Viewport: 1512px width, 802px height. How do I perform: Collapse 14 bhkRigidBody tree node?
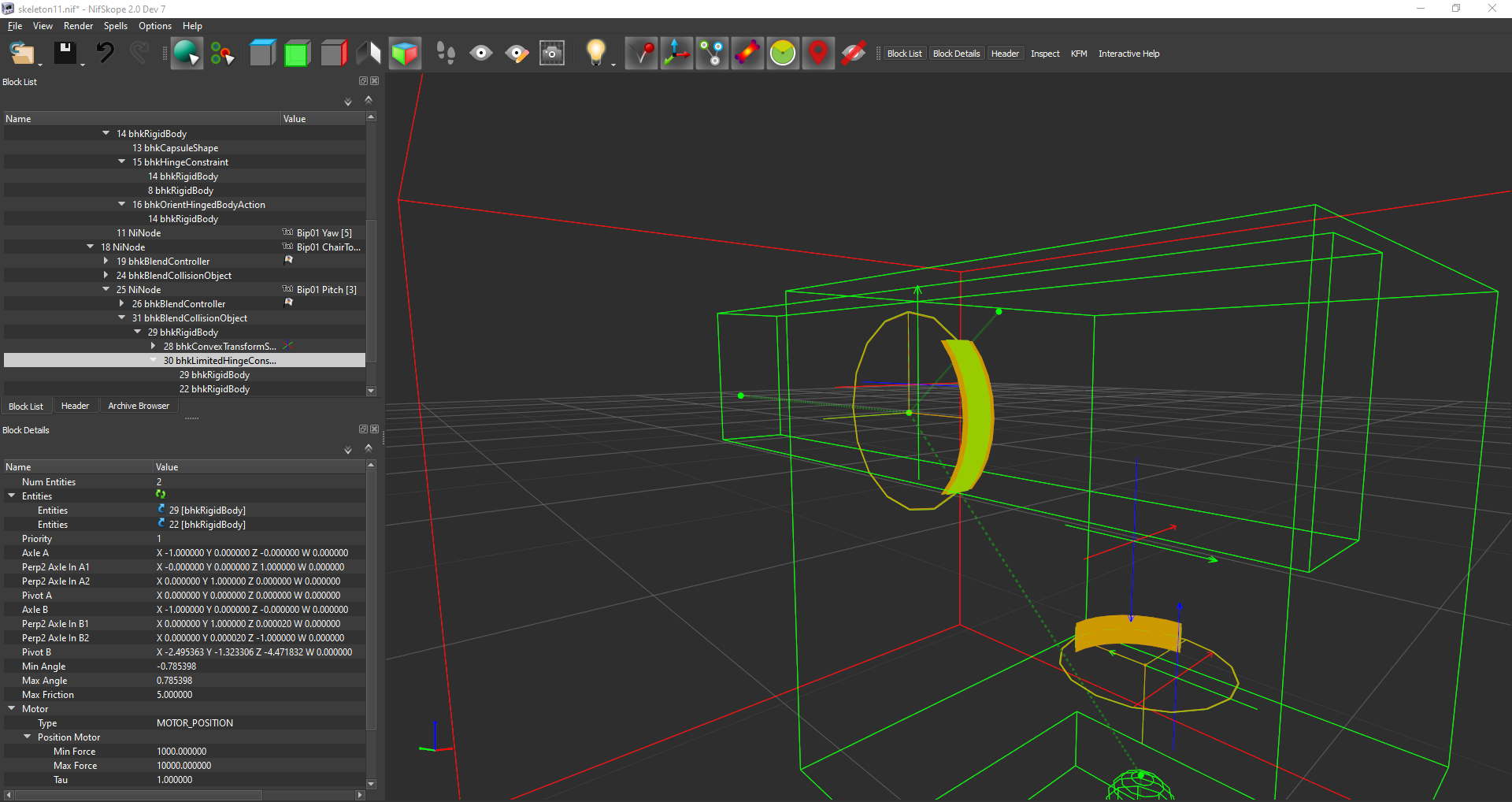pyautogui.click(x=106, y=133)
